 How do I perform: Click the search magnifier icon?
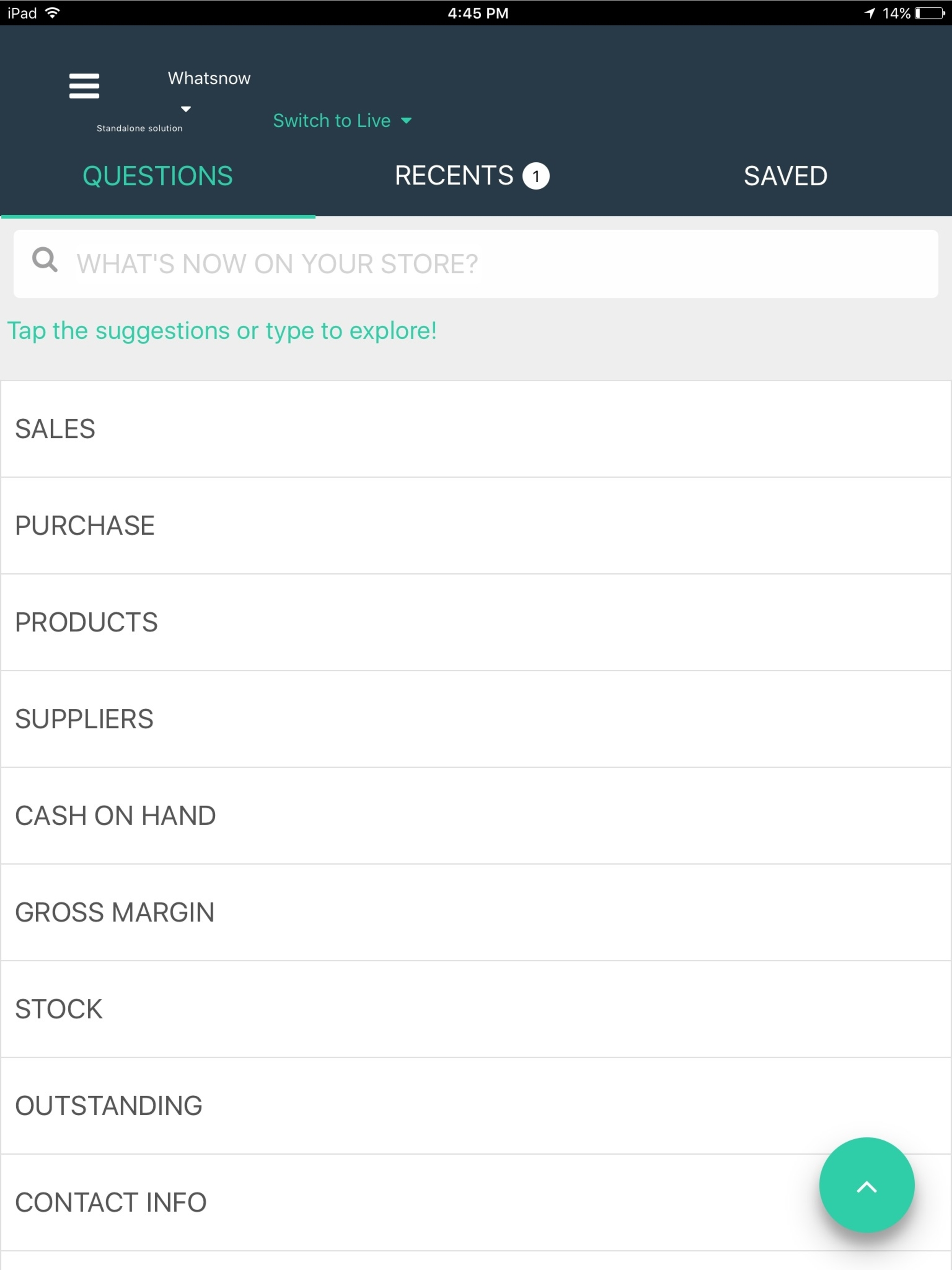pyautogui.click(x=45, y=259)
